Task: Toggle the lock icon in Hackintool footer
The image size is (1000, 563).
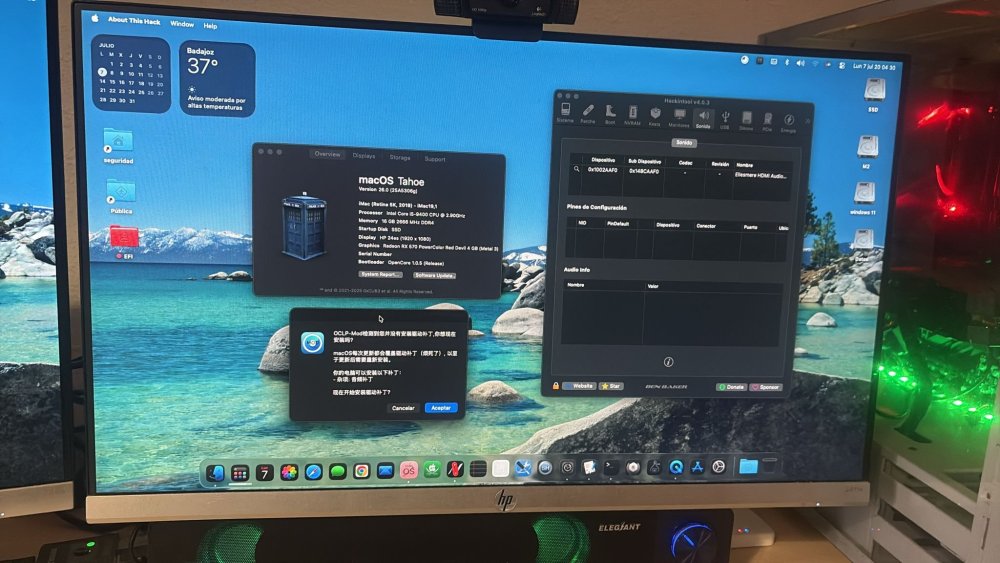Action: 555,385
